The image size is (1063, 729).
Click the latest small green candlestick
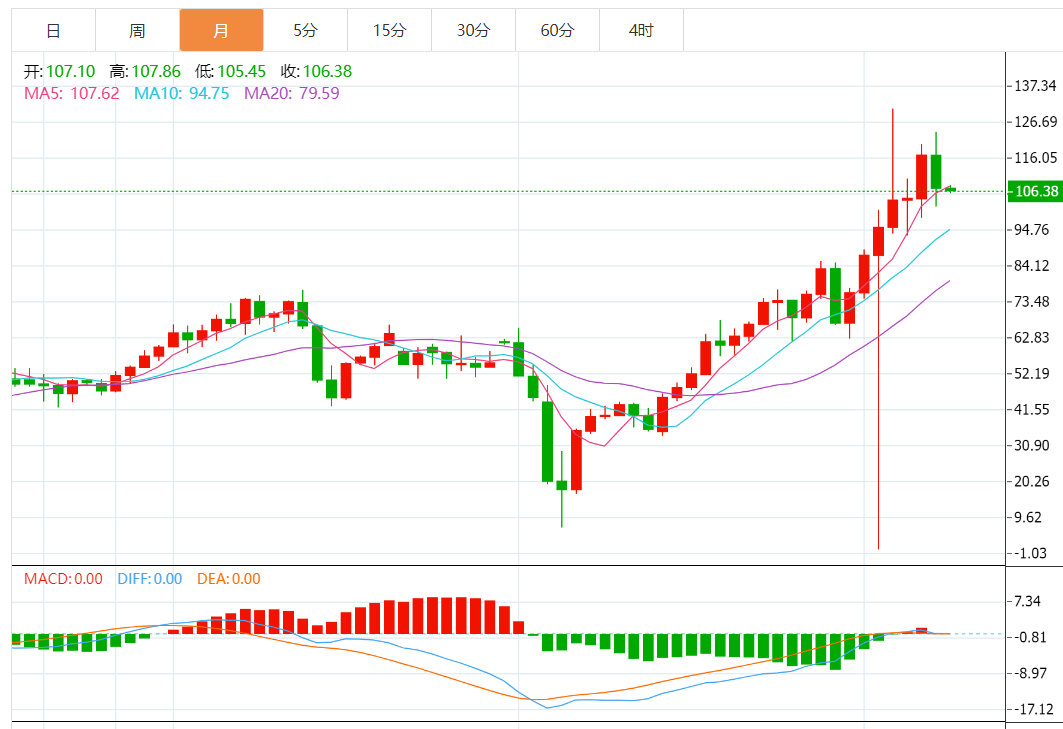pos(950,189)
